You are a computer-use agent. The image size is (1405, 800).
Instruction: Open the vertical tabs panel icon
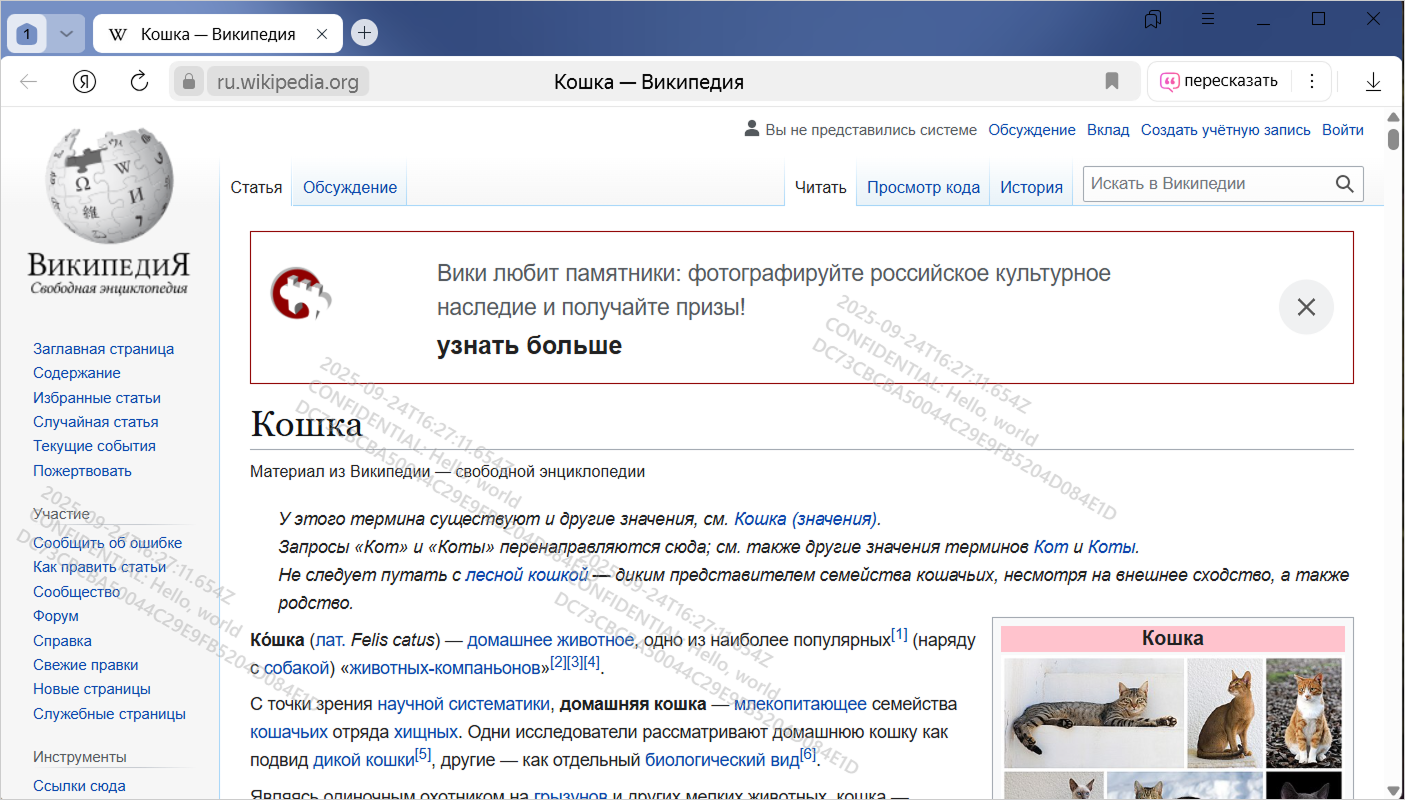(x=1153, y=19)
